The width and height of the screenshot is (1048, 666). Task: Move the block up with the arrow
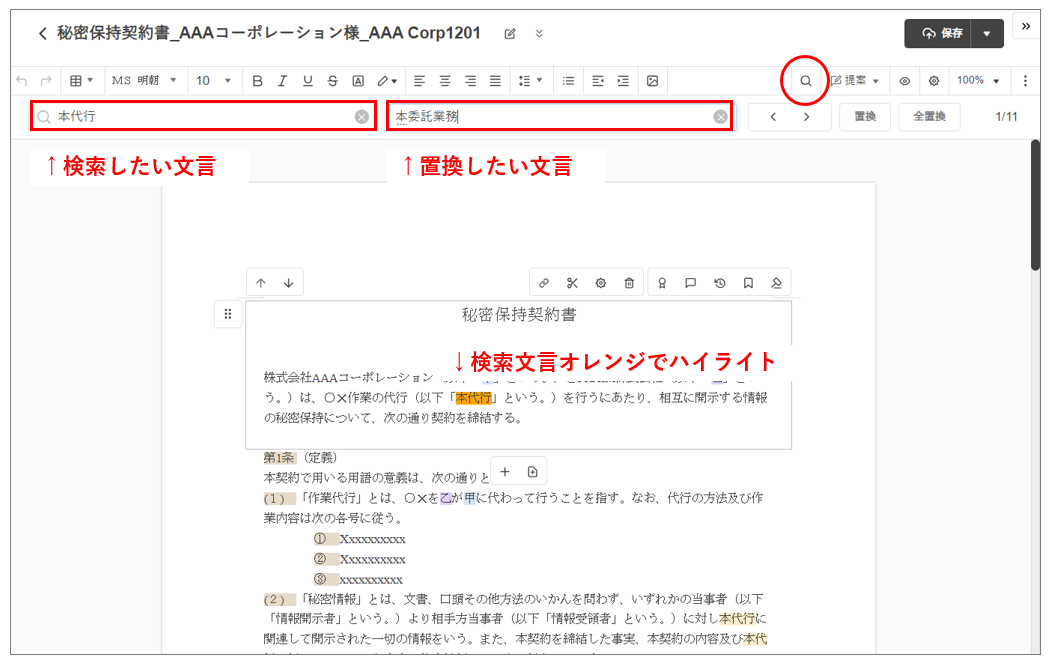(x=261, y=283)
